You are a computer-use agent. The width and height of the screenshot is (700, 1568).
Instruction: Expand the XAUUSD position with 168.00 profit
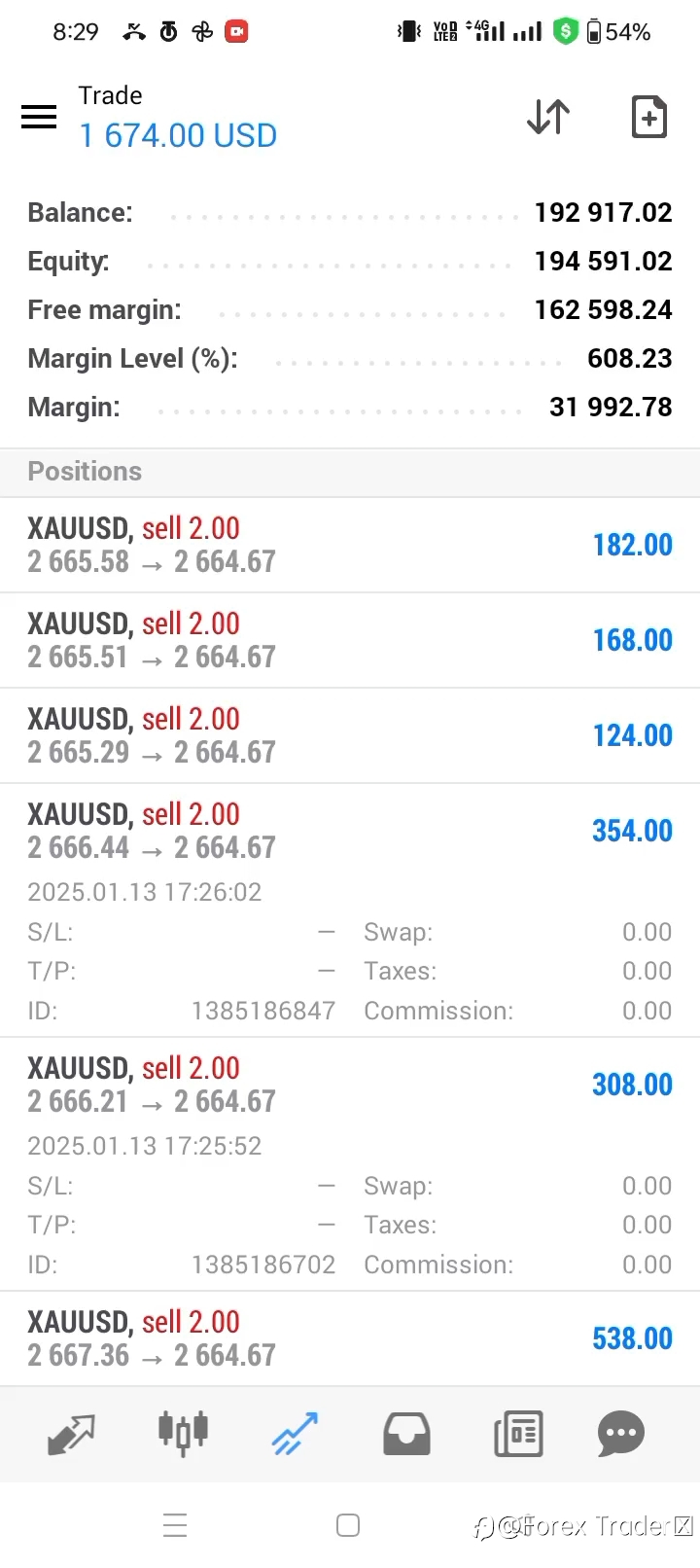click(x=350, y=640)
